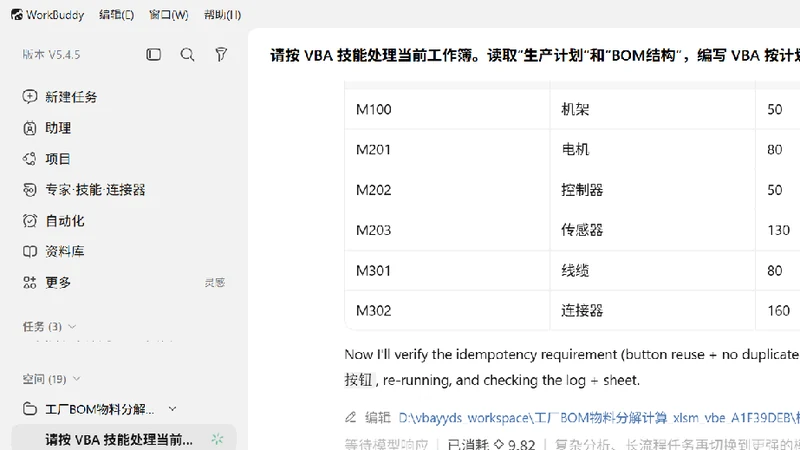Screen dimensions: 800x450
Task: Click quantity 130 in the M203 row
Action: (779, 230)
